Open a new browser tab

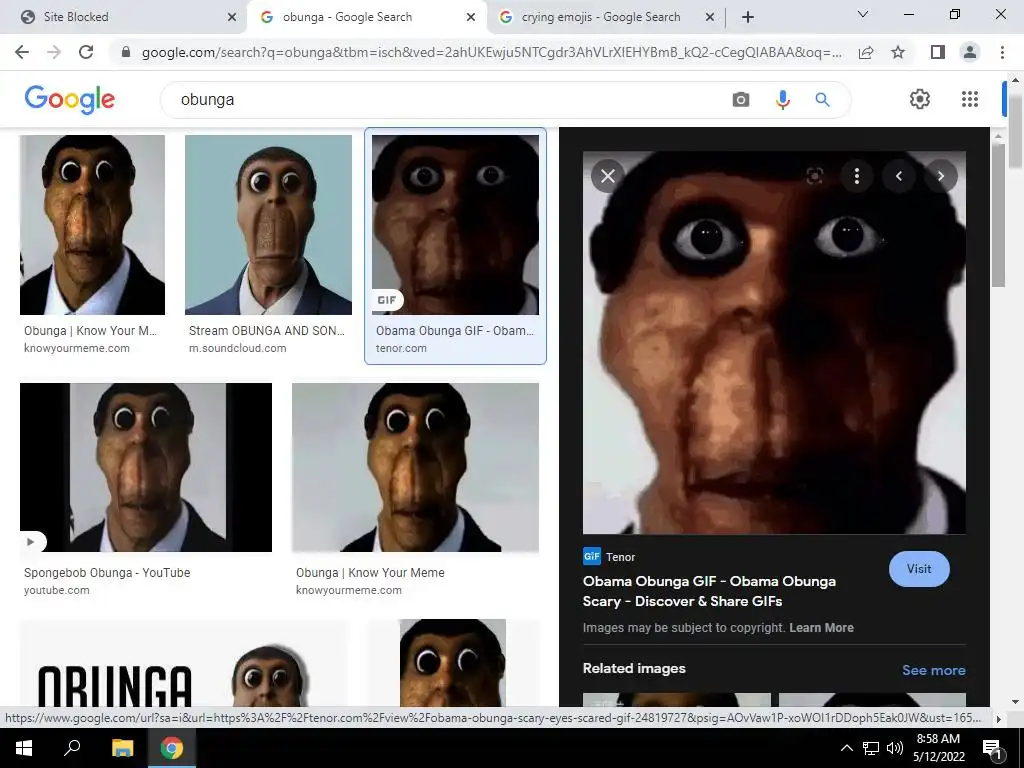coord(748,17)
